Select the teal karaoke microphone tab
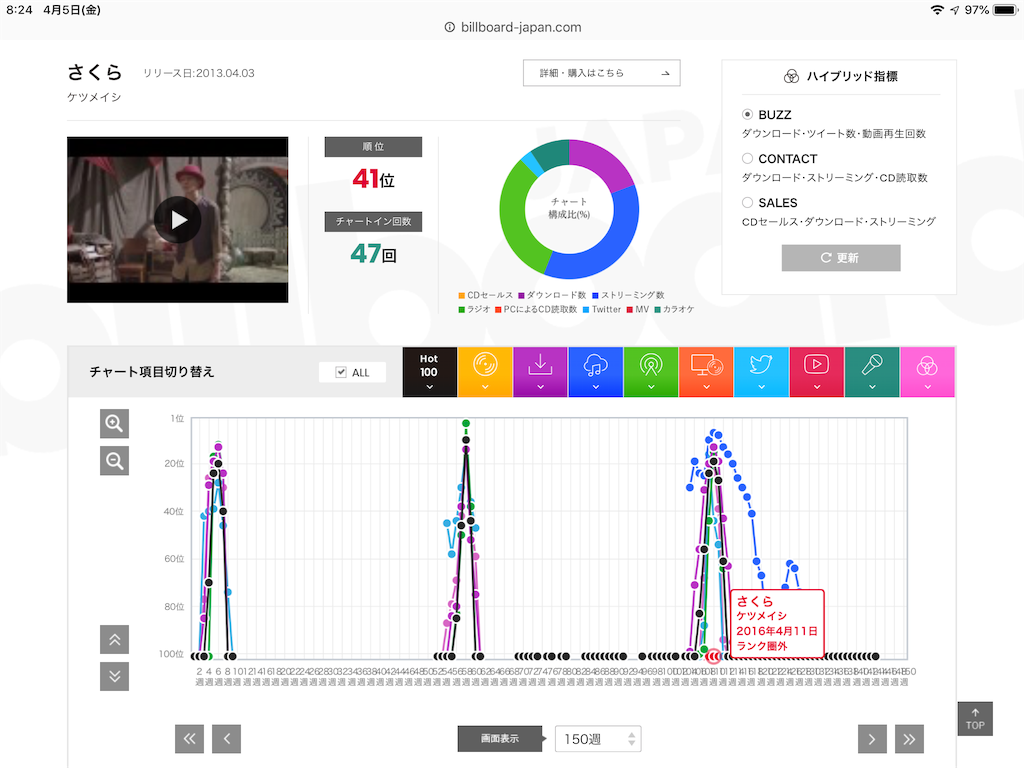Image resolution: width=1024 pixels, height=768 pixels. click(x=872, y=372)
